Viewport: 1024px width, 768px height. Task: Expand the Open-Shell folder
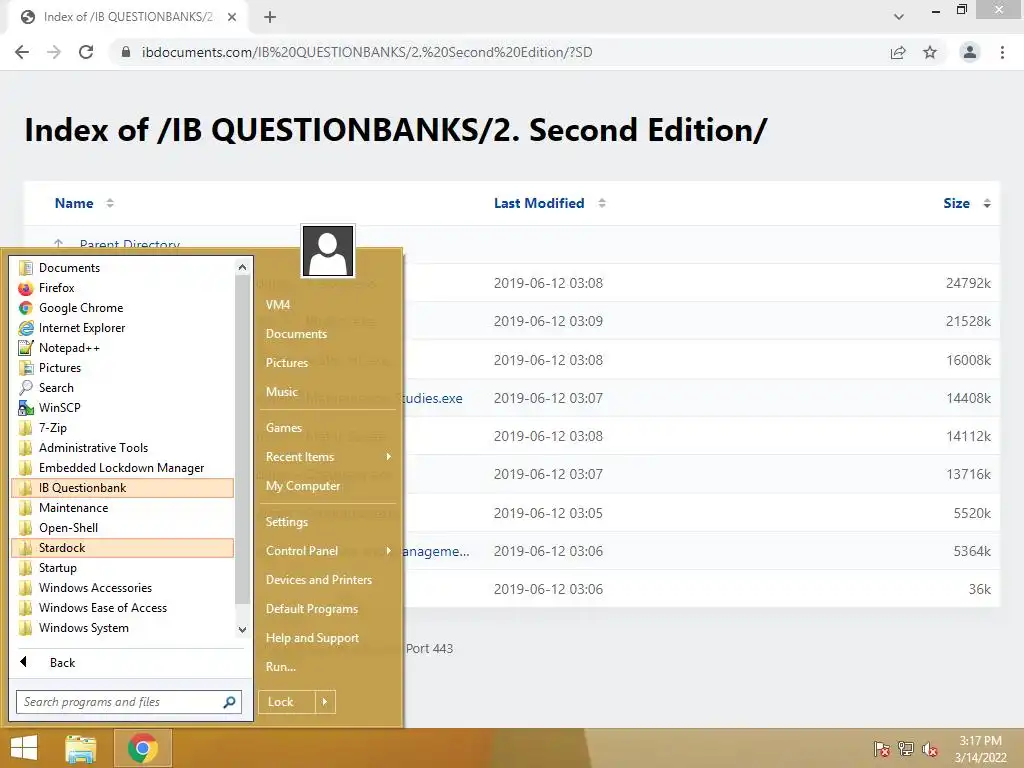[122, 528]
